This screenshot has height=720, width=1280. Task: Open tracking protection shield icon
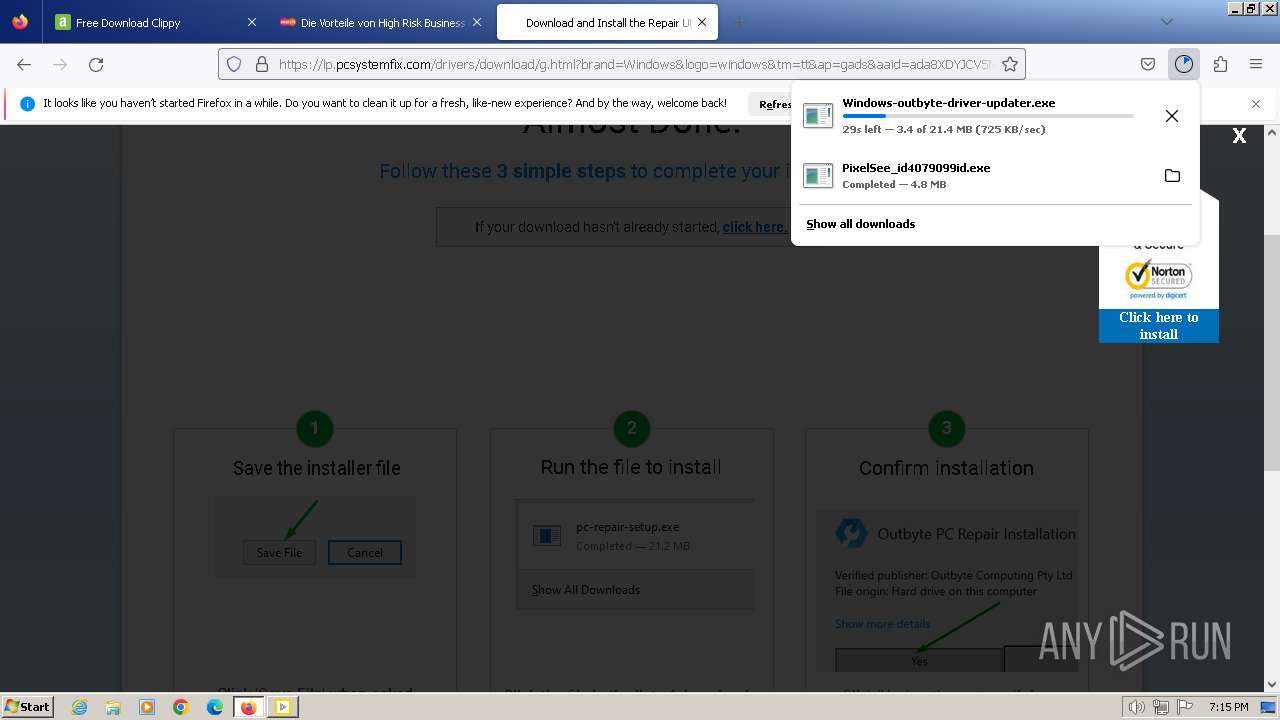tap(234, 64)
